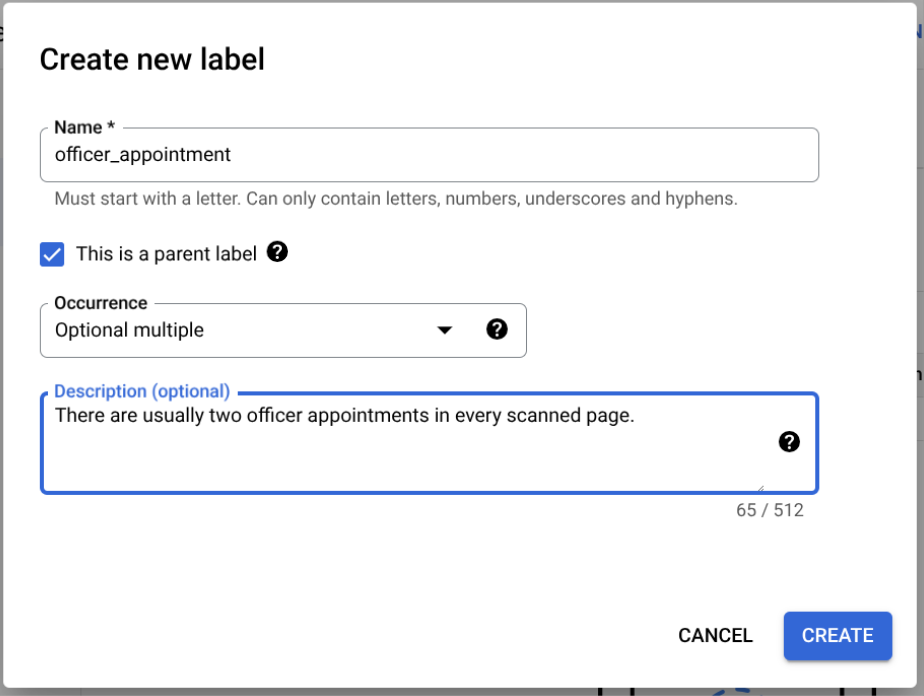Focus the Description text area

pos(400,455)
